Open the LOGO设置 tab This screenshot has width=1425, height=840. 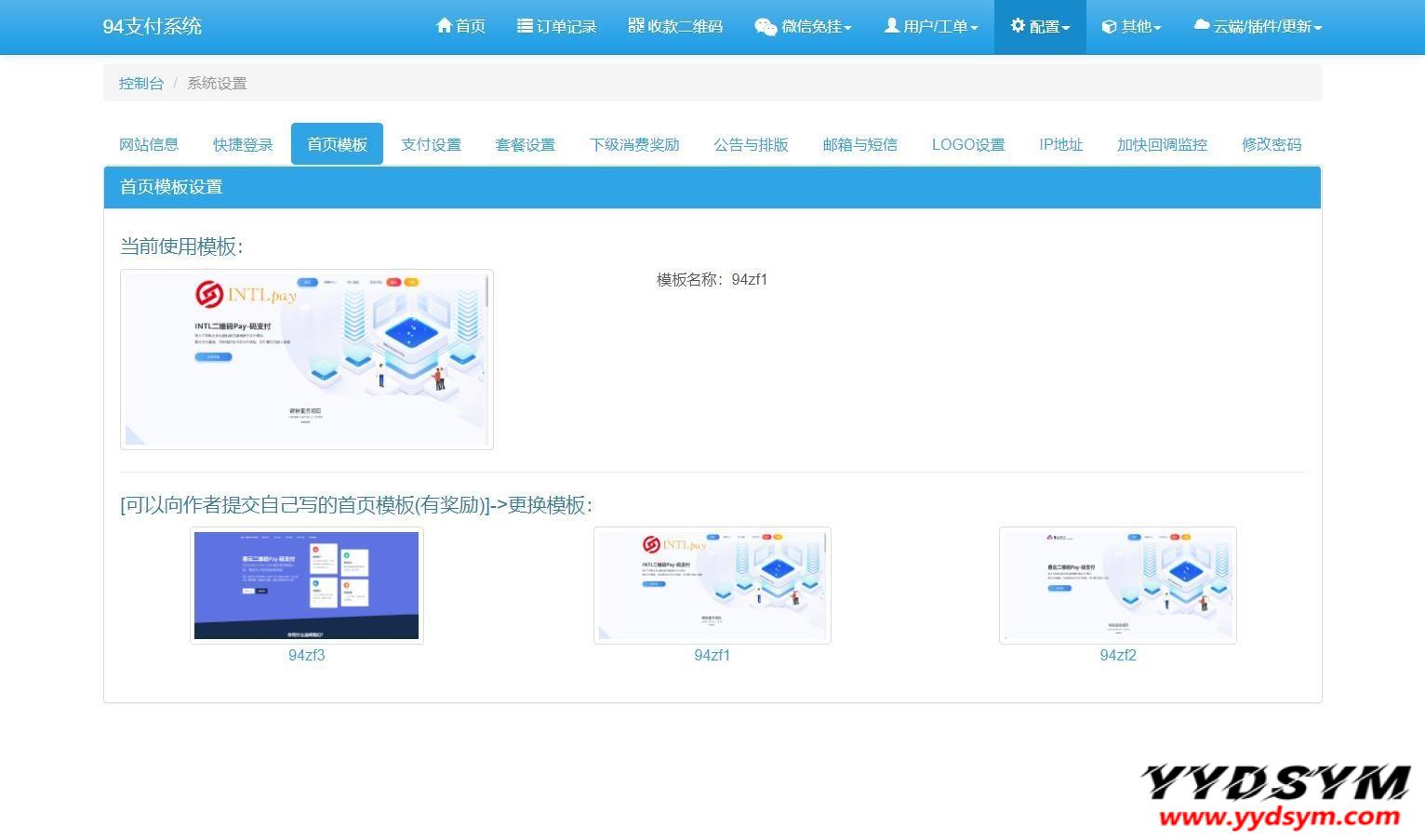click(967, 144)
